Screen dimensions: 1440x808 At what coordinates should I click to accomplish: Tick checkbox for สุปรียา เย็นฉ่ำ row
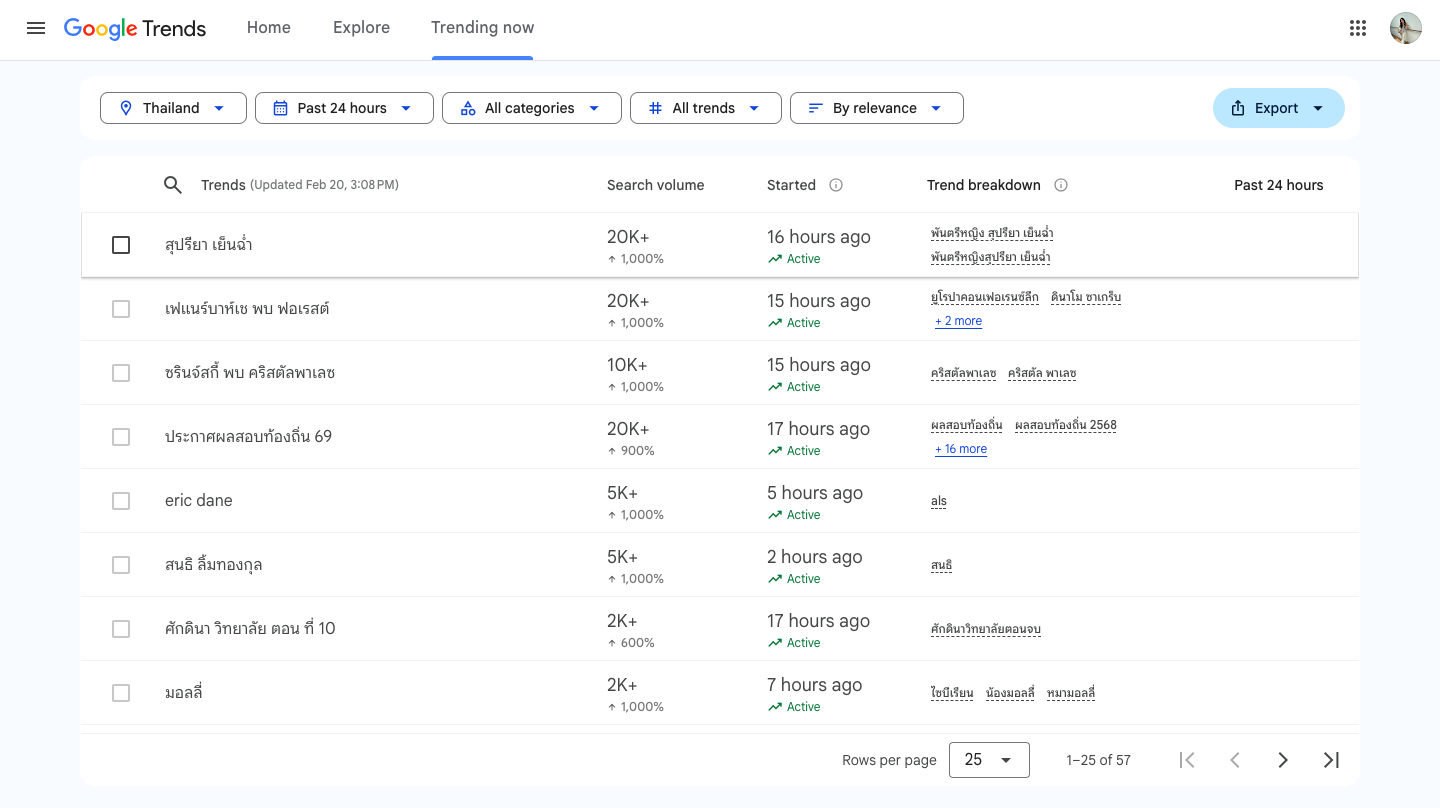coord(121,245)
